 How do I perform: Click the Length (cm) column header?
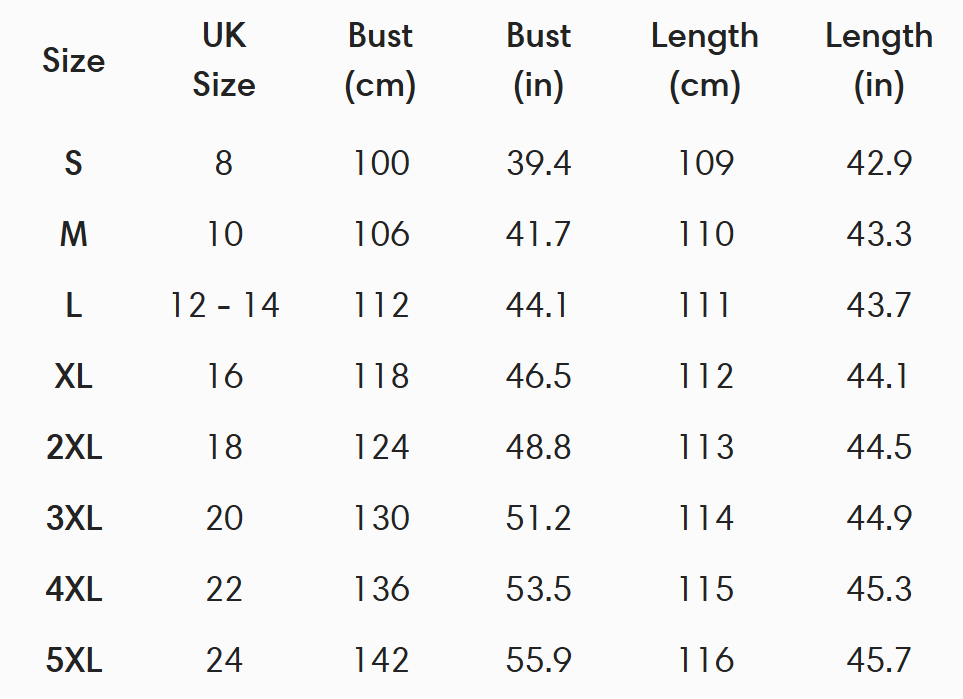[x=705, y=61]
